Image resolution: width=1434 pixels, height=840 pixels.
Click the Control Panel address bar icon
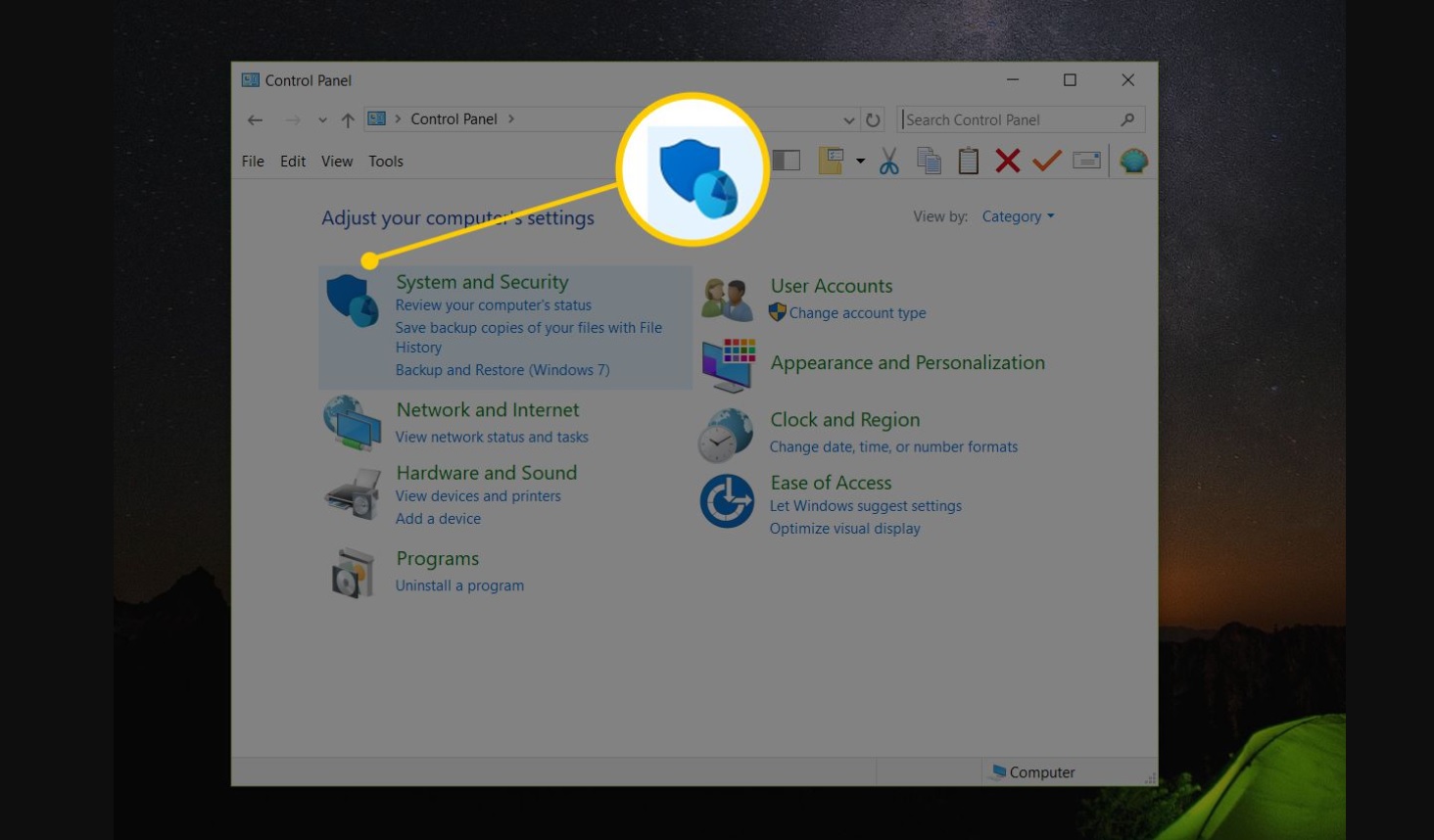pyautogui.click(x=376, y=118)
